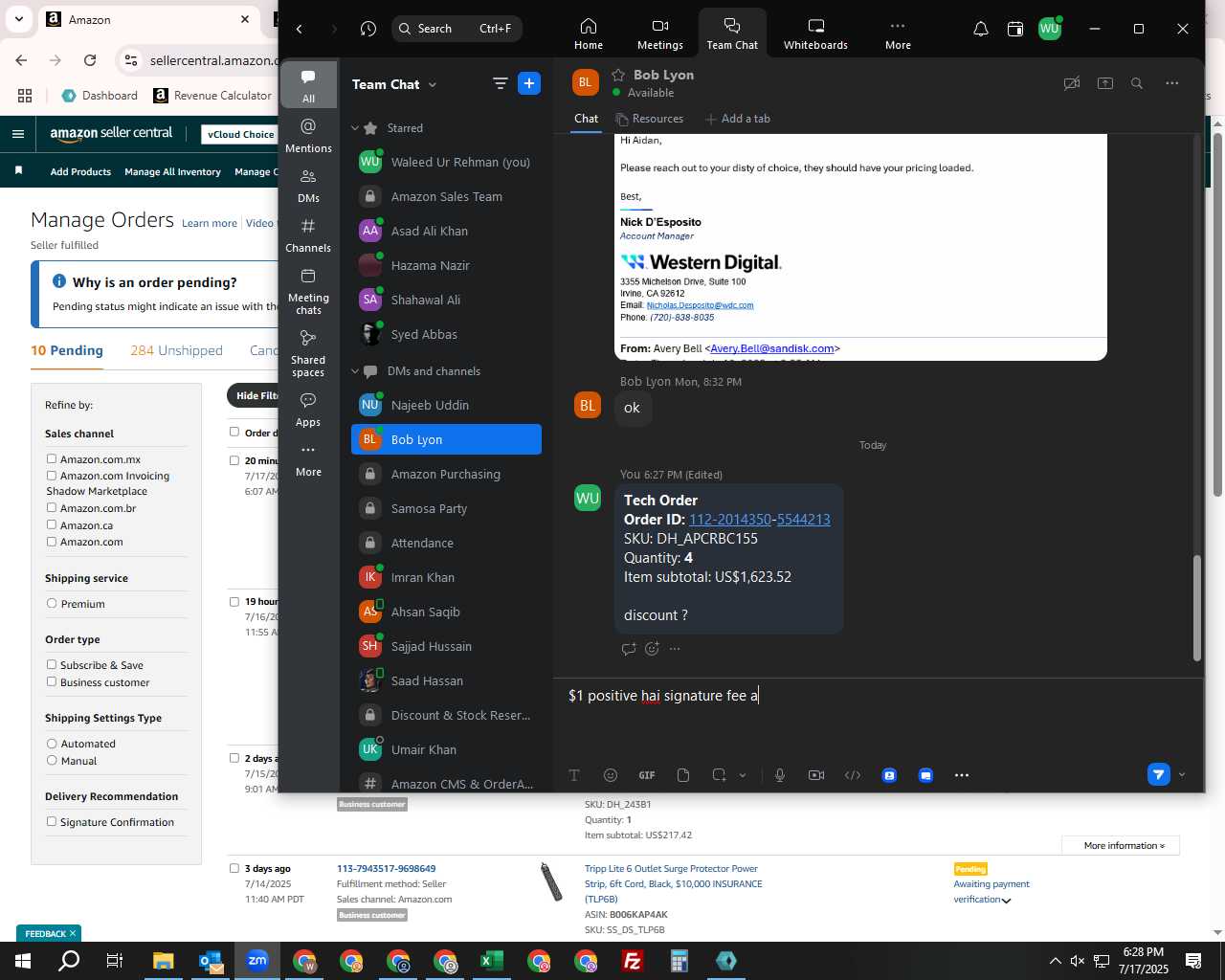Collapse the DMs and channels section
This screenshot has width=1225, height=980.
355,371
